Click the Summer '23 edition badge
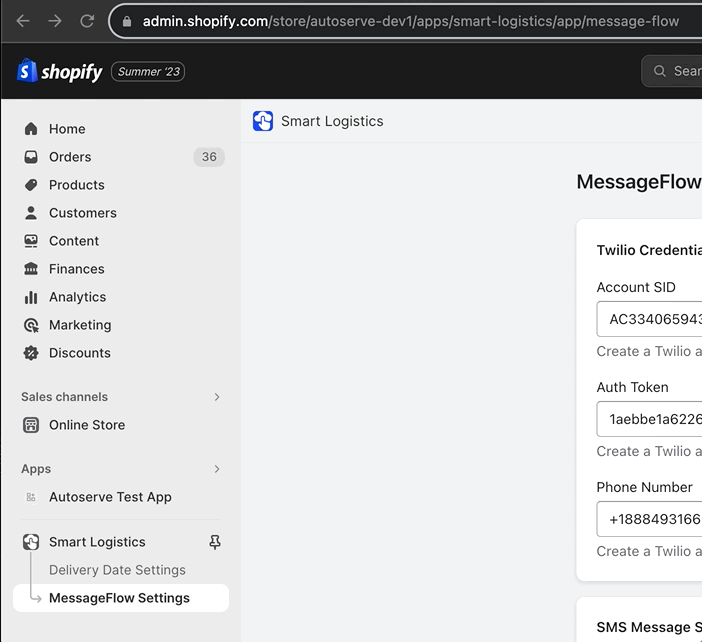The width and height of the screenshot is (702, 642). [x=148, y=72]
